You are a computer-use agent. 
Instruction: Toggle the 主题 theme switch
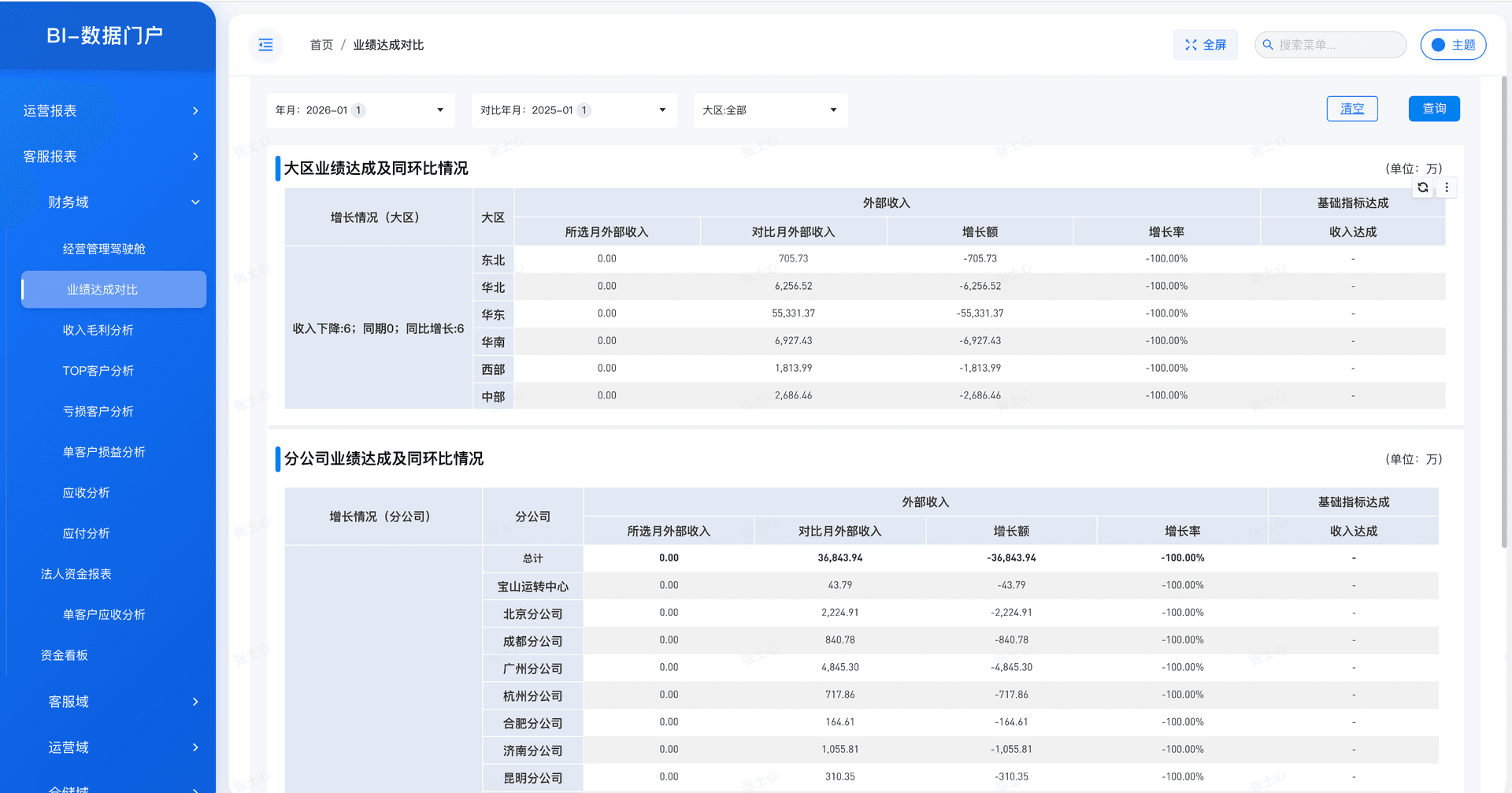(x=1439, y=45)
